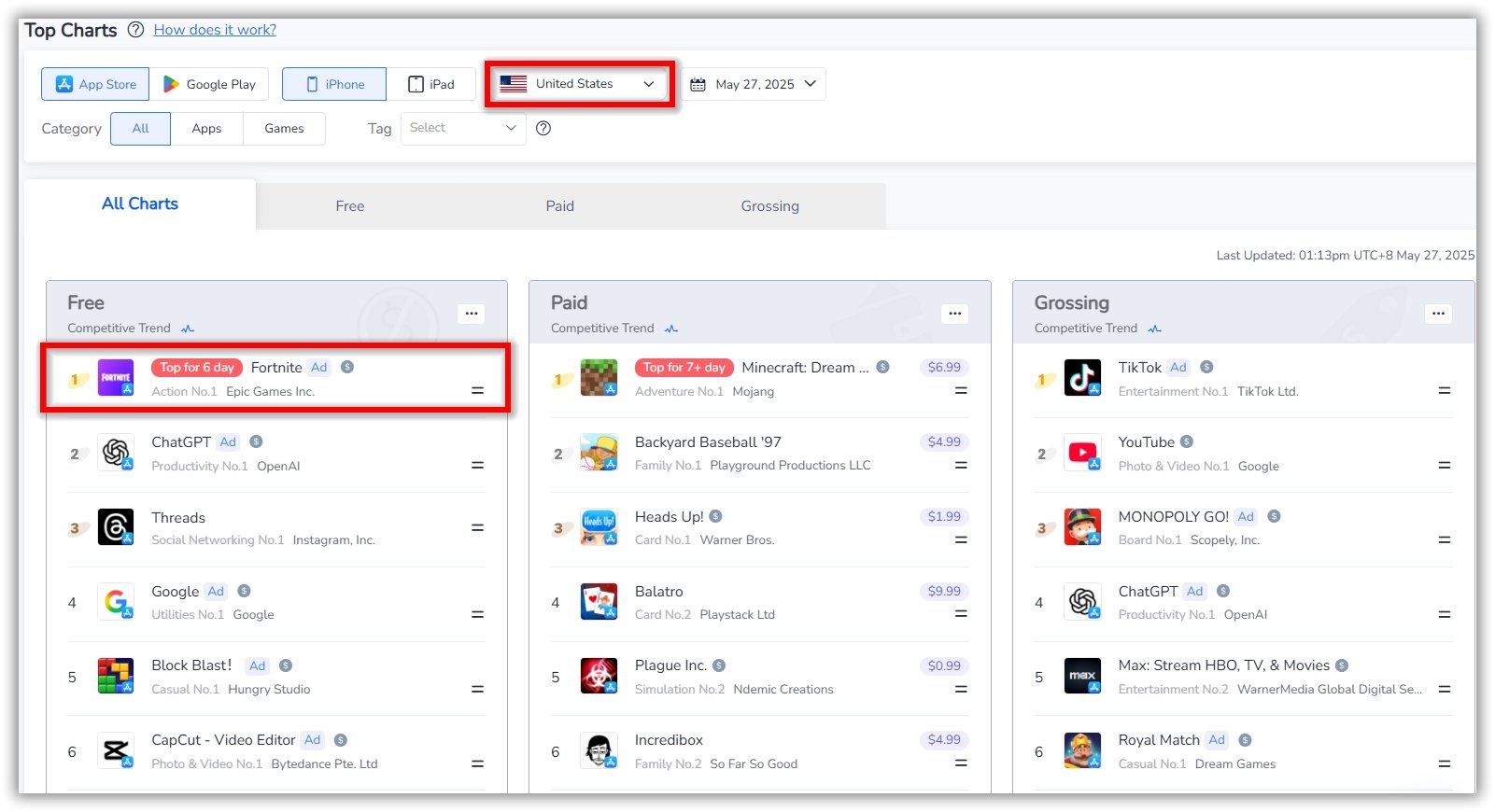Open the 'How does it work?' link

(x=215, y=30)
